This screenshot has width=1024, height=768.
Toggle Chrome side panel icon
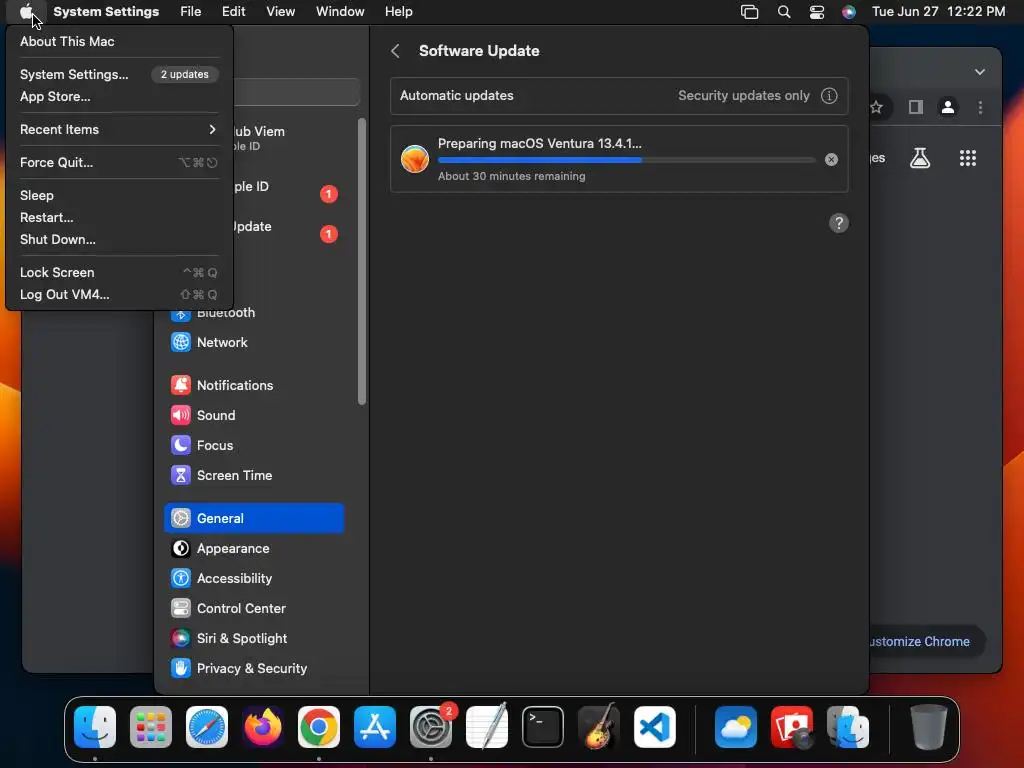pyautogui.click(x=916, y=107)
